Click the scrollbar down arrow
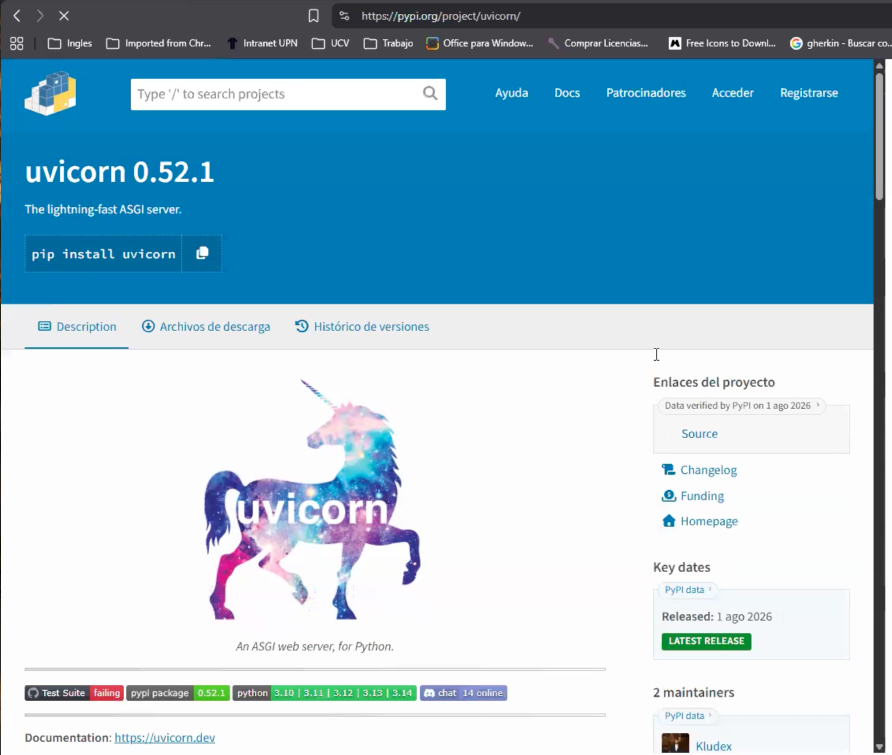The image size is (892, 755). coord(879,747)
